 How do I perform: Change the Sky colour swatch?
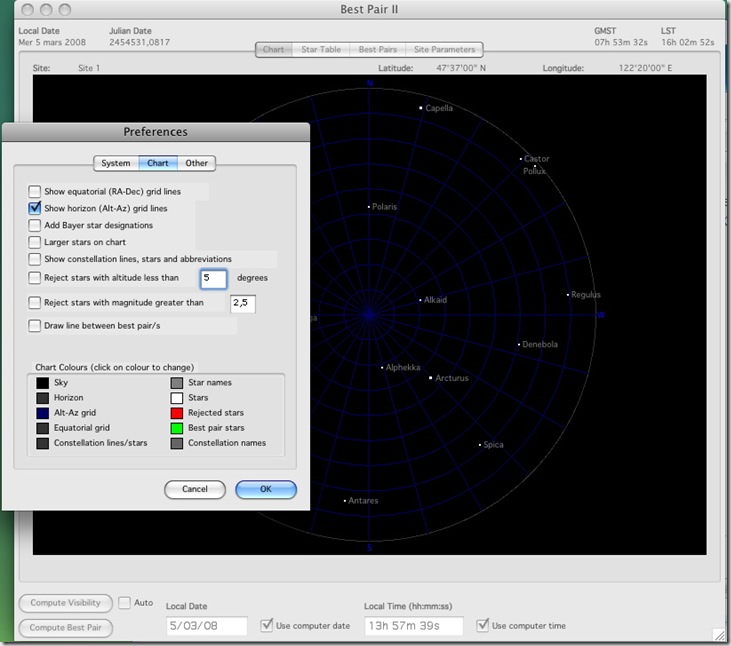click(42, 383)
